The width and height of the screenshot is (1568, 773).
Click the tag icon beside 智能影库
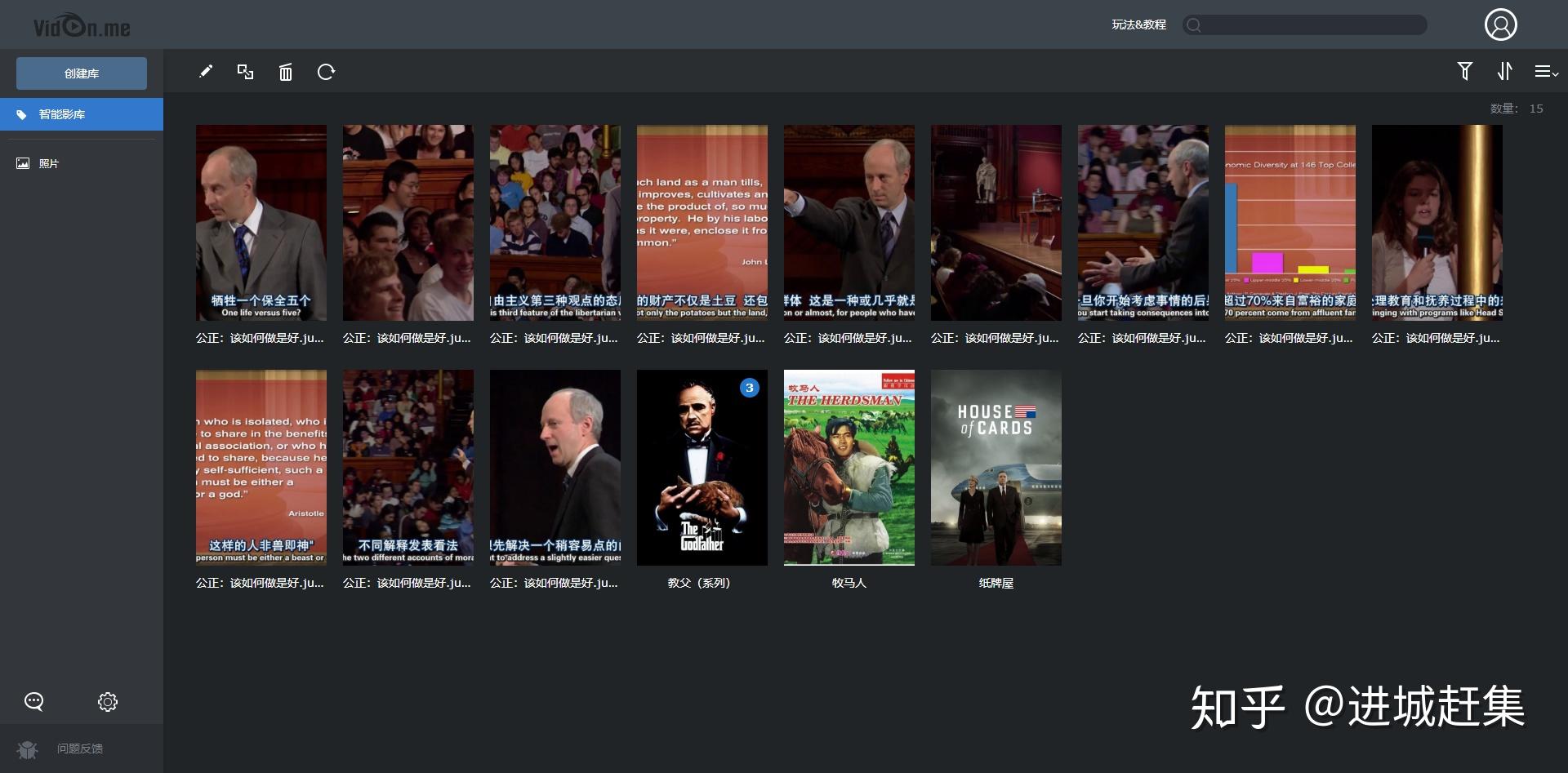22,114
